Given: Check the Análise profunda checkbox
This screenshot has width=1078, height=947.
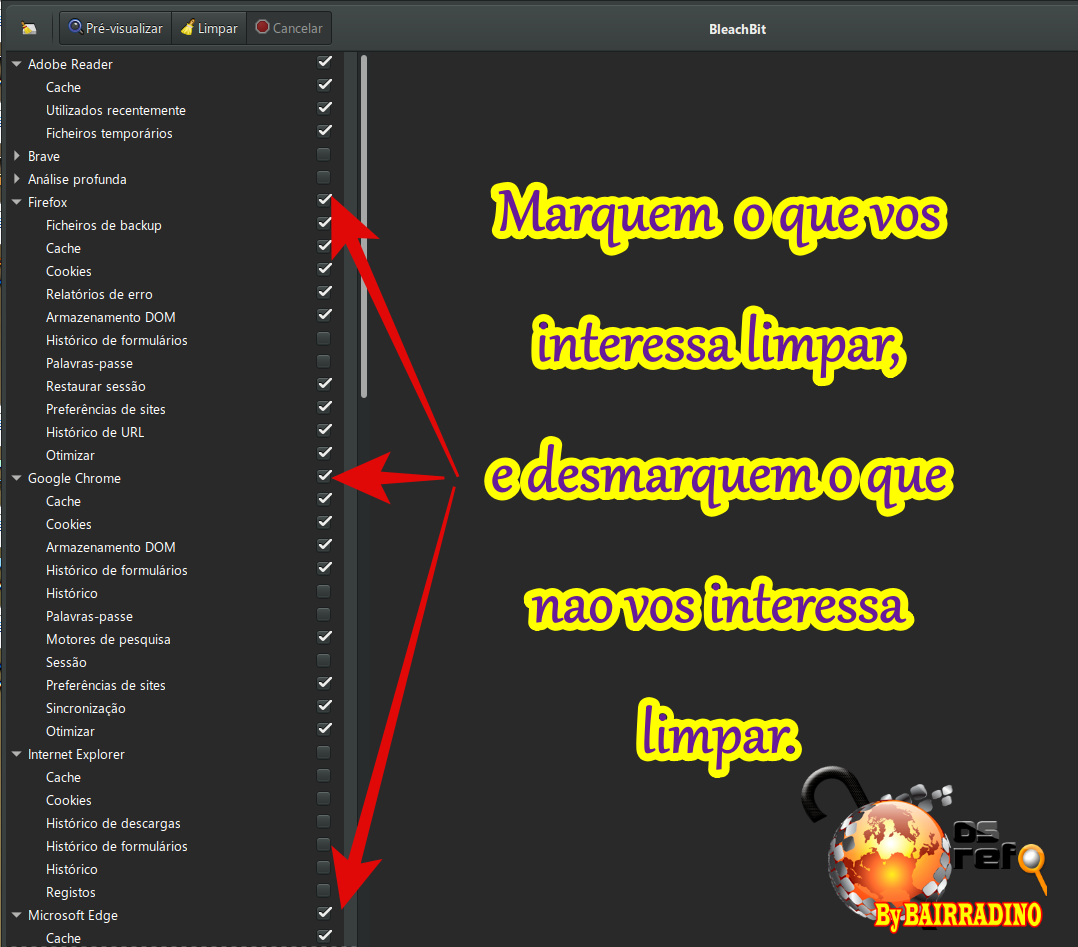Looking at the screenshot, I should coord(324,177).
